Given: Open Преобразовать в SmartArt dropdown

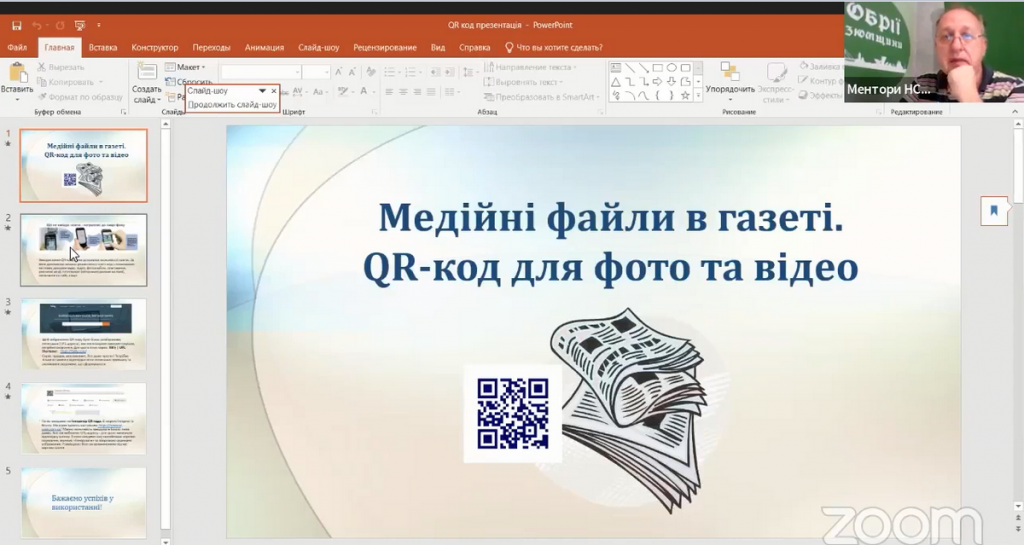Looking at the screenshot, I should [x=542, y=97].
